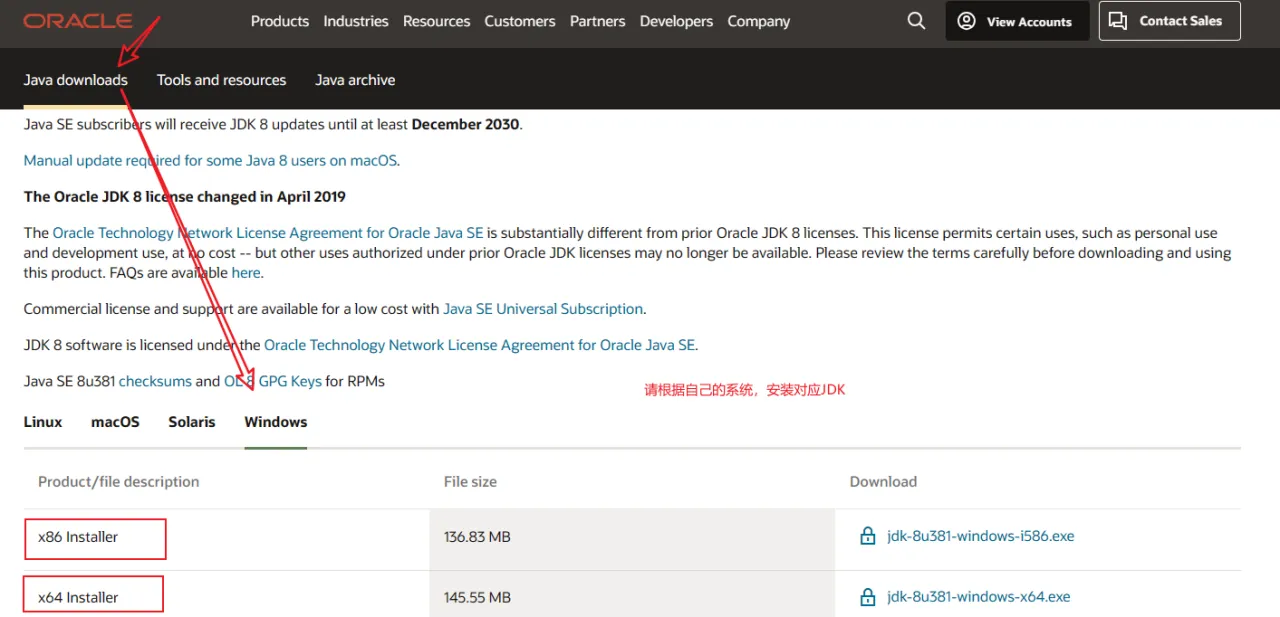Open View Accounts menu

(x=1017, y=21)
